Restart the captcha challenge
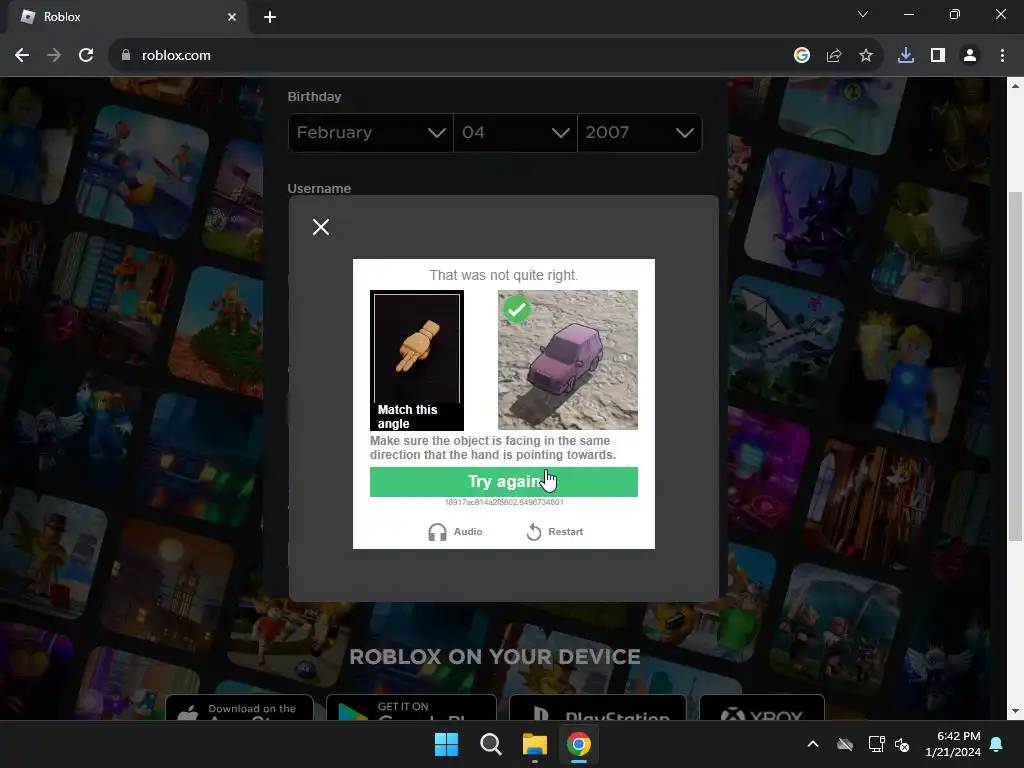This screenshot has height=768, width=1024. (554, 532)
